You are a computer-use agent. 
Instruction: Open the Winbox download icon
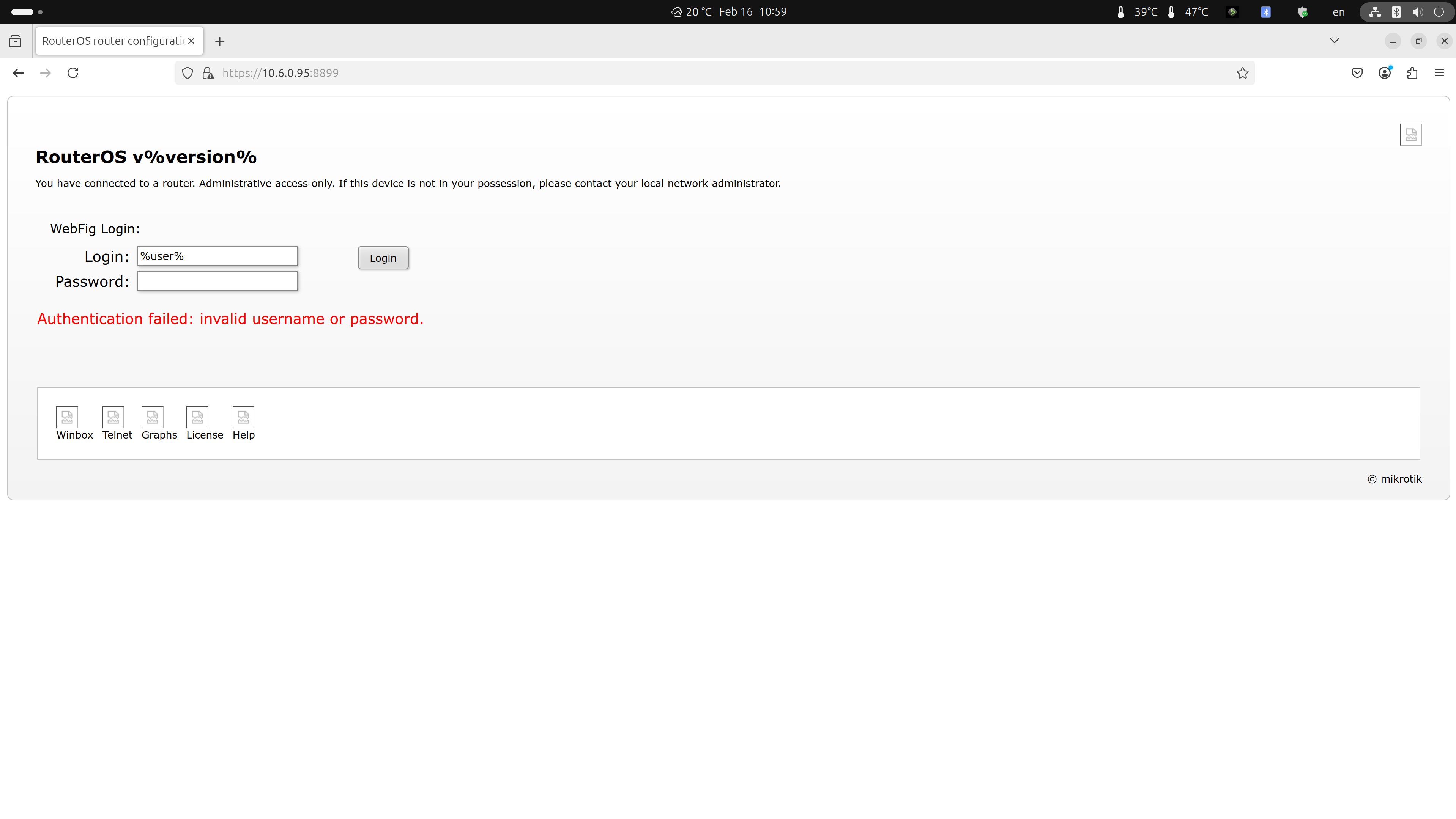point(67,417)
